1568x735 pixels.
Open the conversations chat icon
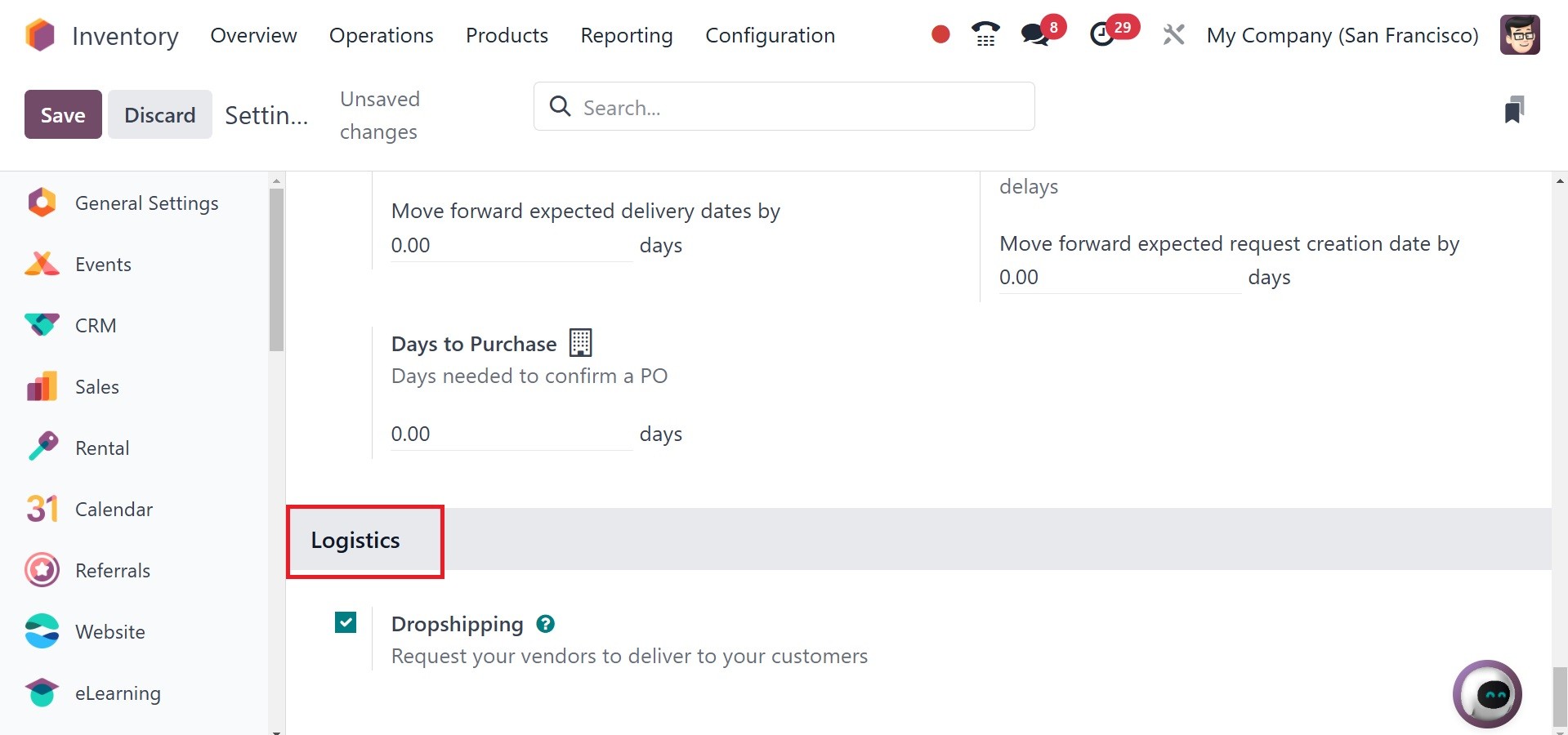tap(1035, 34)
